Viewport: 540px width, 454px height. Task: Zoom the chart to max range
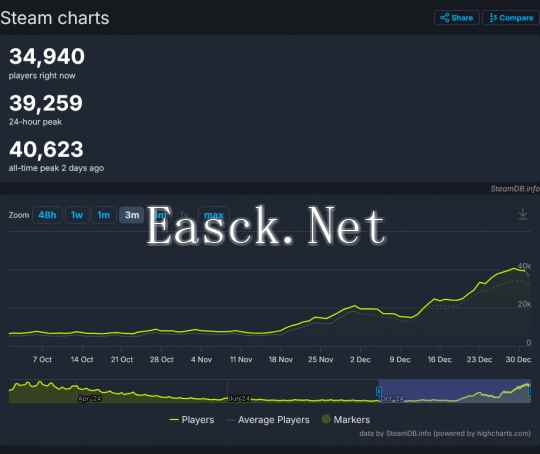pyautogui.click(x=214, y=215)
